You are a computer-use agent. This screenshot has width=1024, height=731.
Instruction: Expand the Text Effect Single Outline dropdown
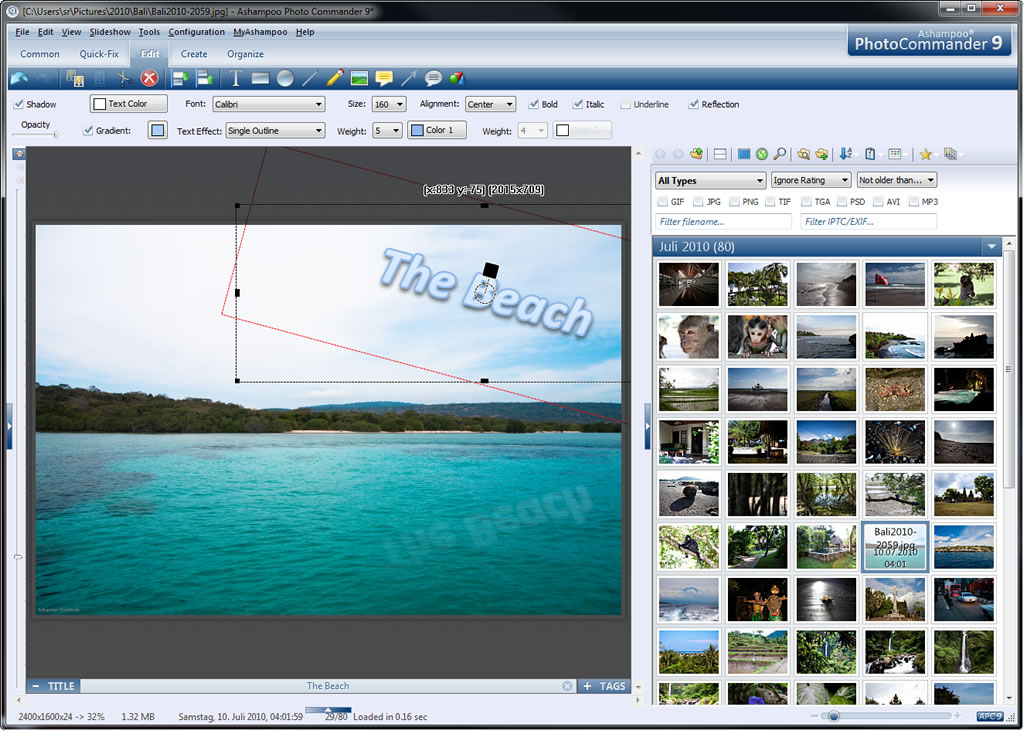(275, 131)
